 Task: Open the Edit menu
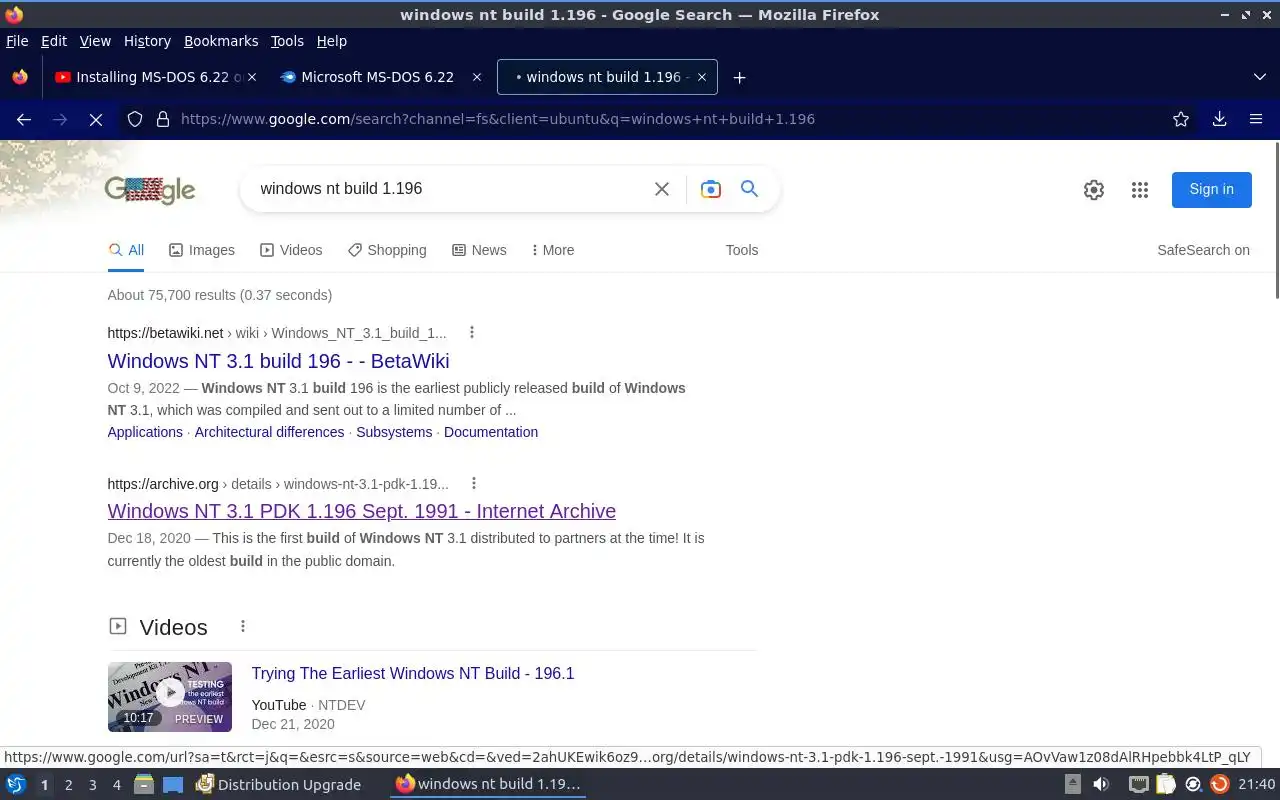point(54,41)
